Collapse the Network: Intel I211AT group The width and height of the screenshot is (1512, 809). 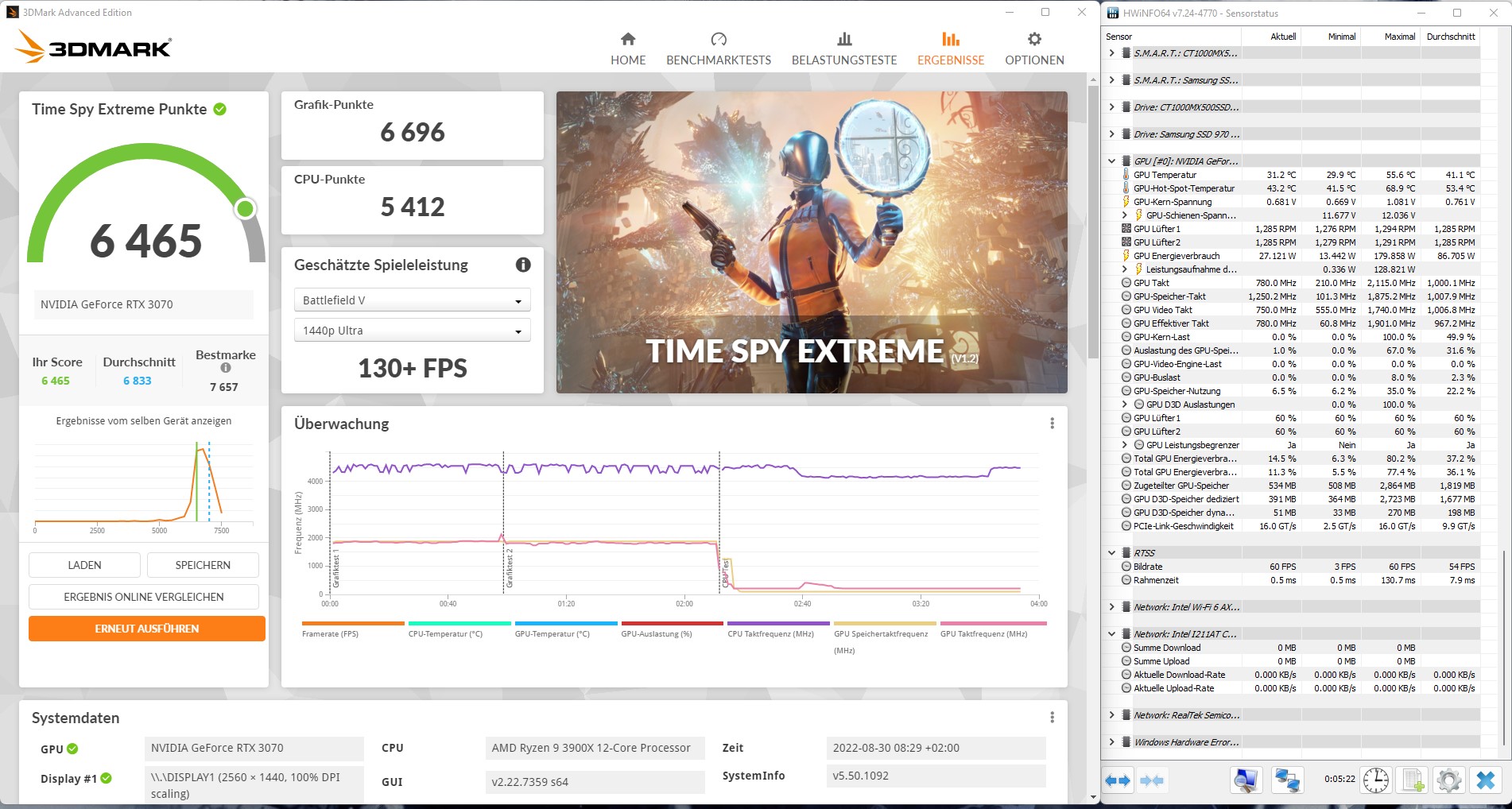(1111, 634)
